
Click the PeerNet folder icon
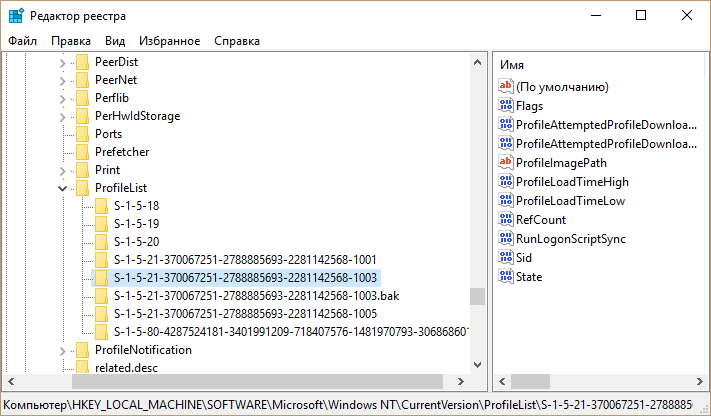pyautogui.click(x=83, y=80)
